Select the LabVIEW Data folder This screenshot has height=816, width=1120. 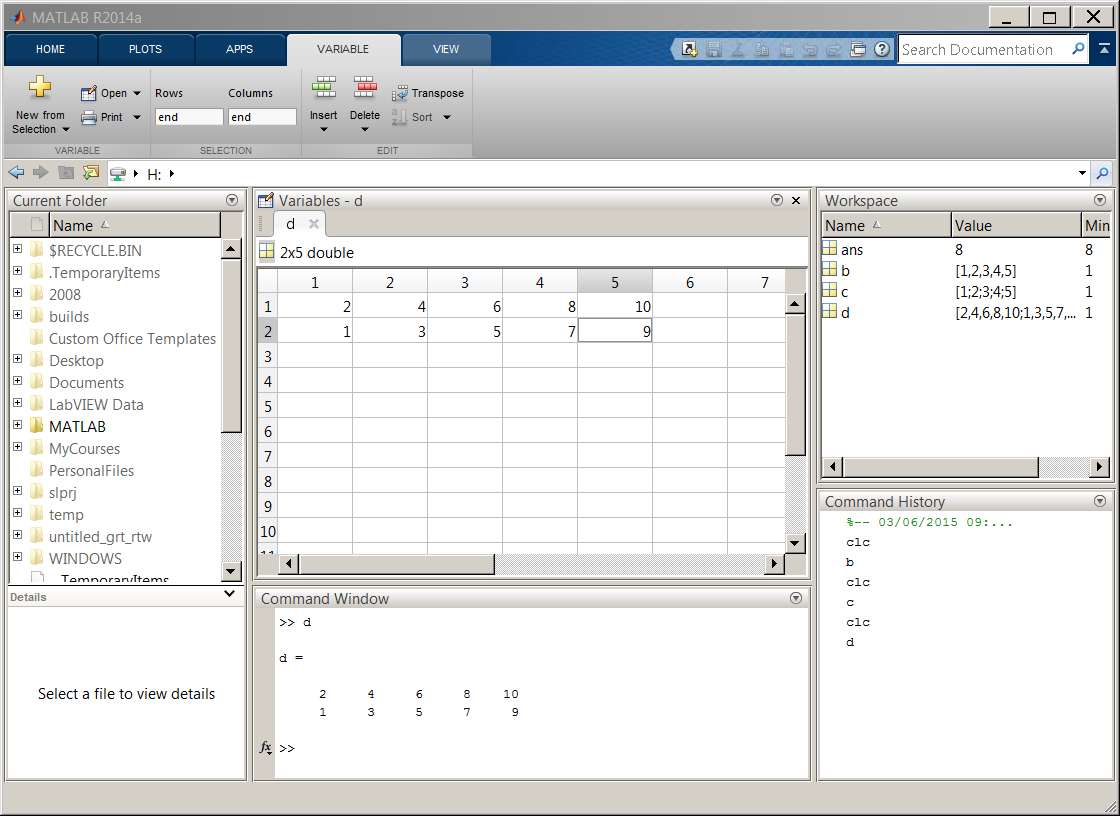(x=96, y=404)
